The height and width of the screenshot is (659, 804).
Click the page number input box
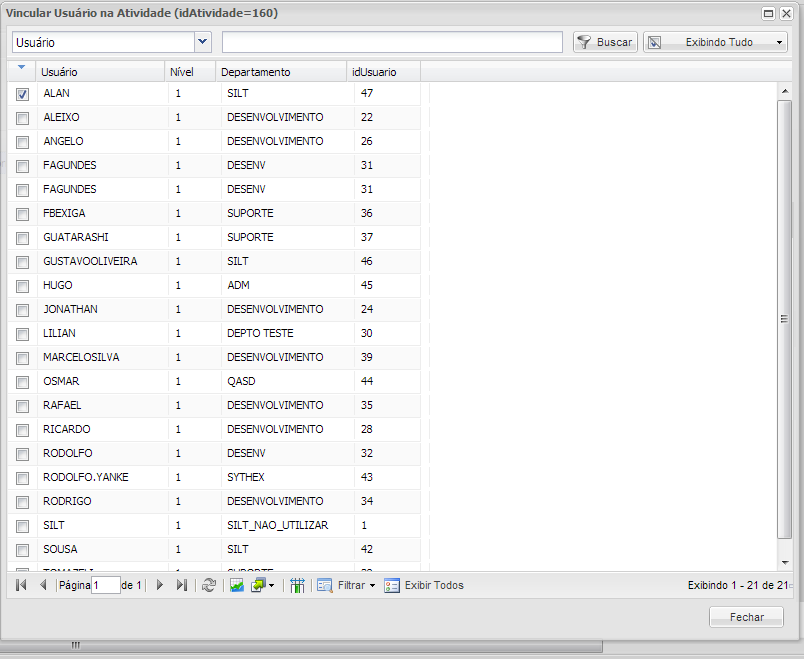pyautogui.click(x=106, y=585)
